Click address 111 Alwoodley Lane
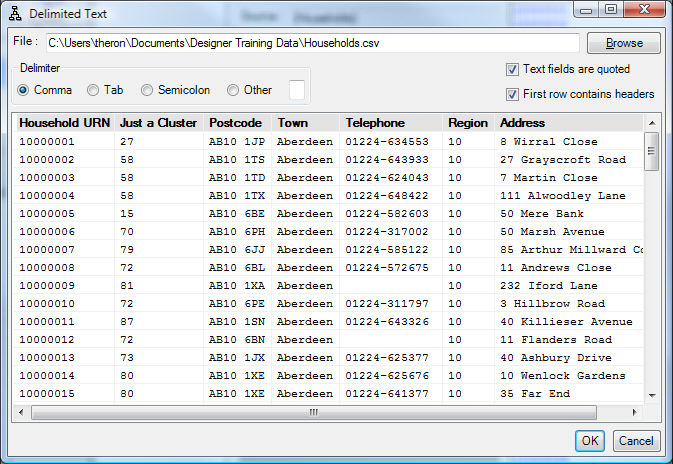 (x=563, y=196)
